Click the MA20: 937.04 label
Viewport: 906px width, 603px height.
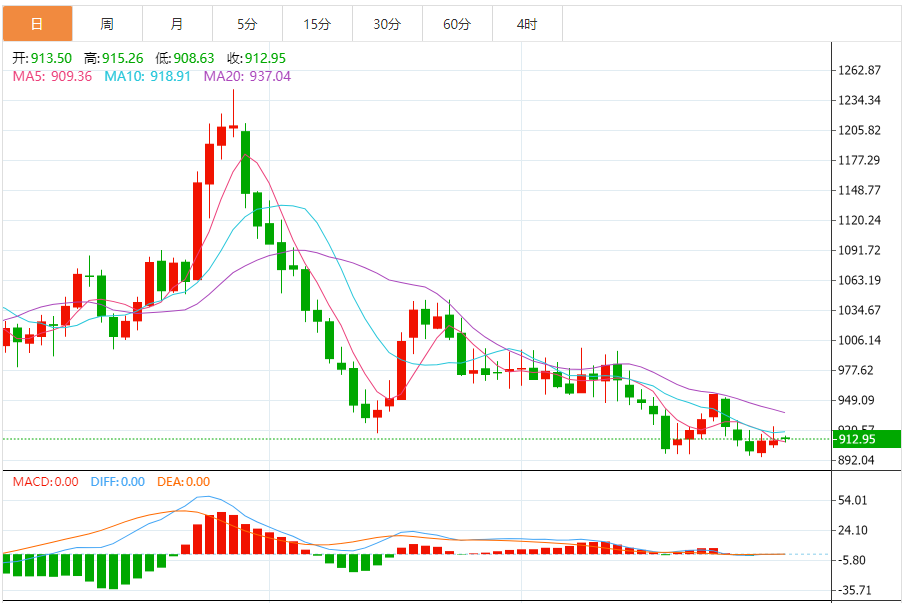(x=247, y=76)
